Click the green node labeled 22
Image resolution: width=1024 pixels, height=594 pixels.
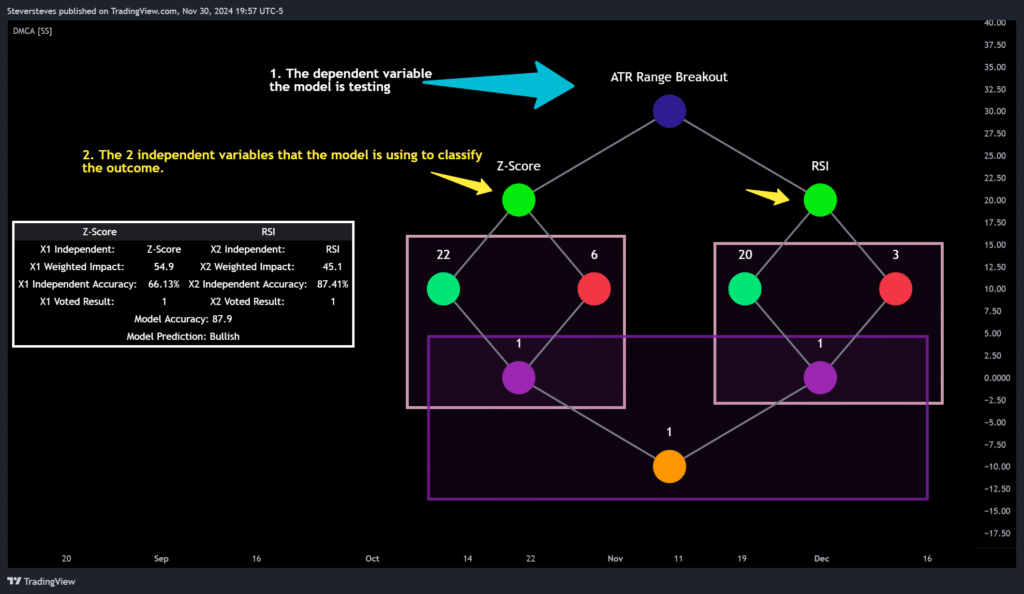[x=443, y=288]
